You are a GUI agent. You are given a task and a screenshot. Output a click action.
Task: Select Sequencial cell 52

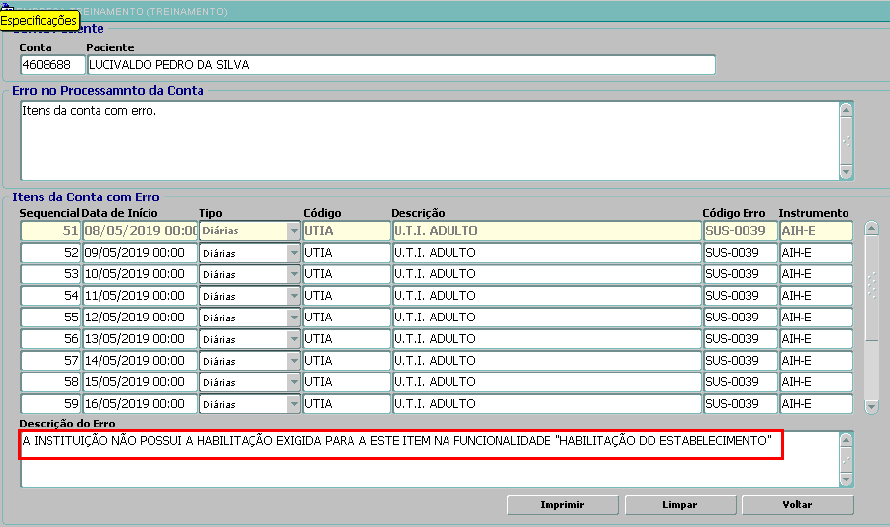click(51, 253)
